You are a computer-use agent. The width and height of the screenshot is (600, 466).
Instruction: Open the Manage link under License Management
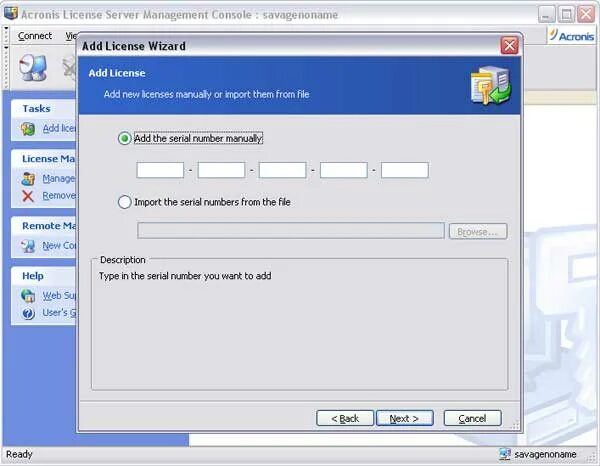tap(59, 178)
